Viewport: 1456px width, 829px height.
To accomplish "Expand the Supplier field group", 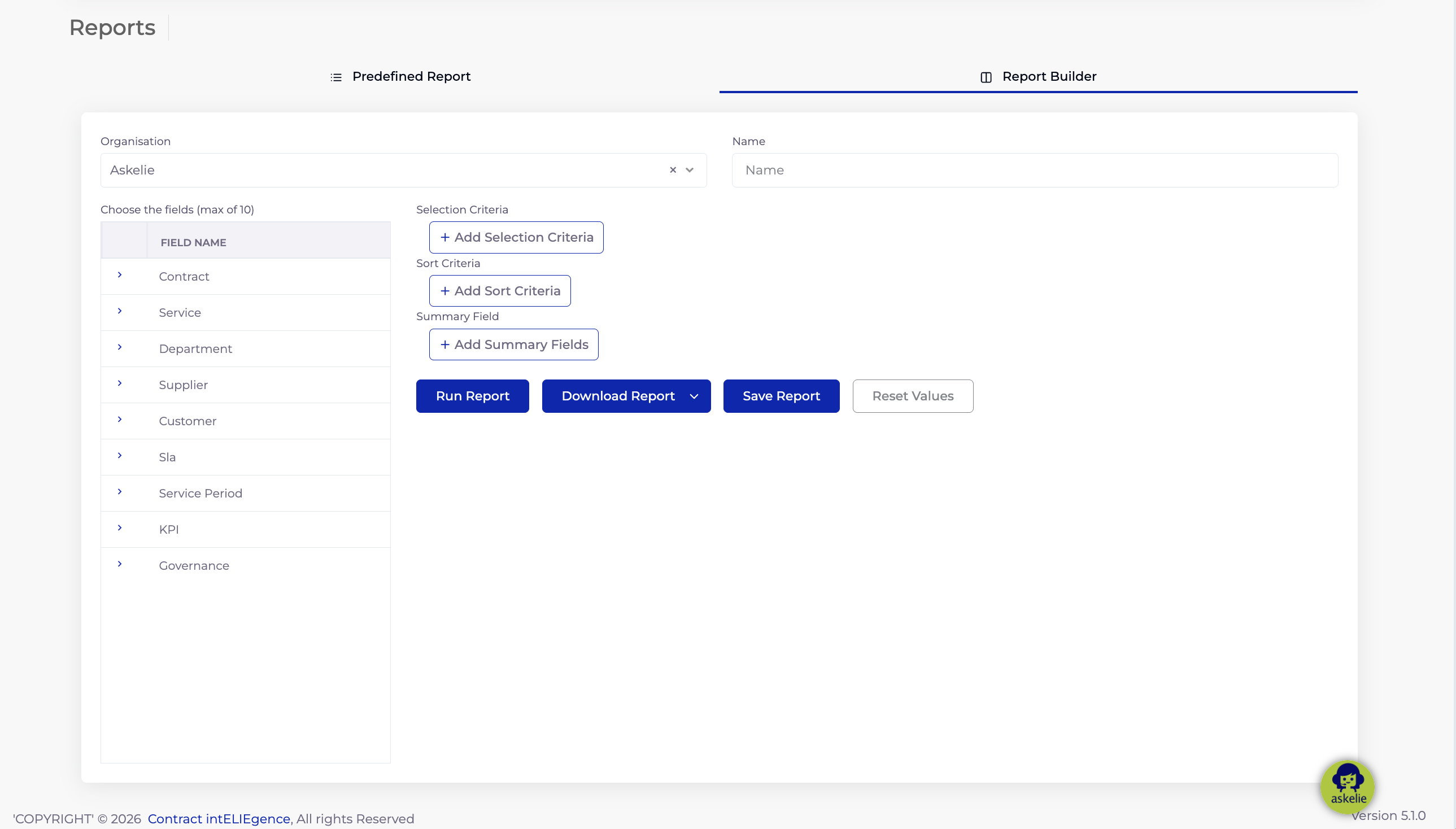I will coord(120,383).
